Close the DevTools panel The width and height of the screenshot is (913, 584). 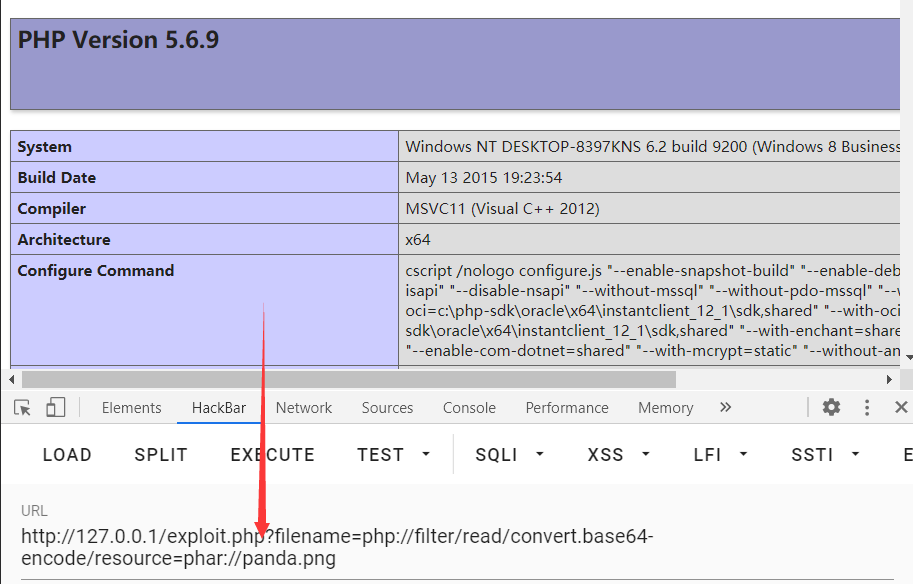[x=901, y=407]
